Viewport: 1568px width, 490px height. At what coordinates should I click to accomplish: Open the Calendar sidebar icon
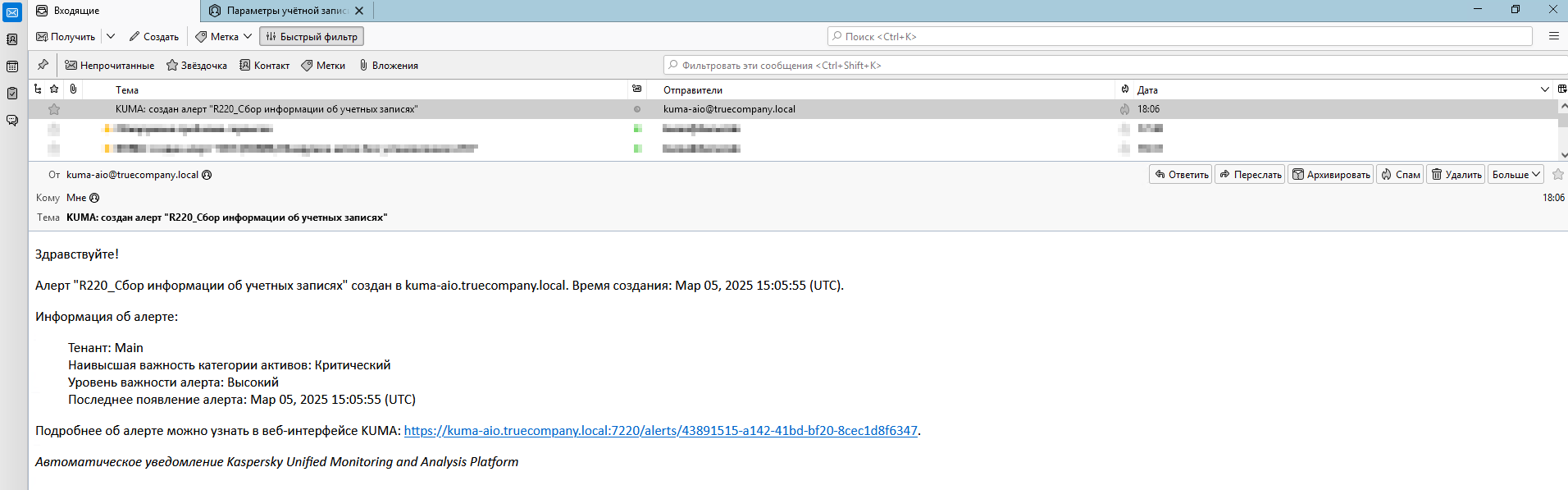12,66
